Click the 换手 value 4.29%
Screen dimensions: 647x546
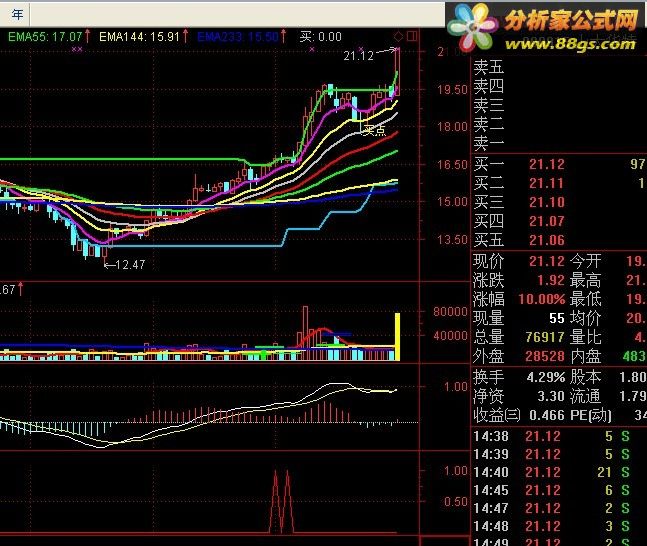tap(546, 377)
